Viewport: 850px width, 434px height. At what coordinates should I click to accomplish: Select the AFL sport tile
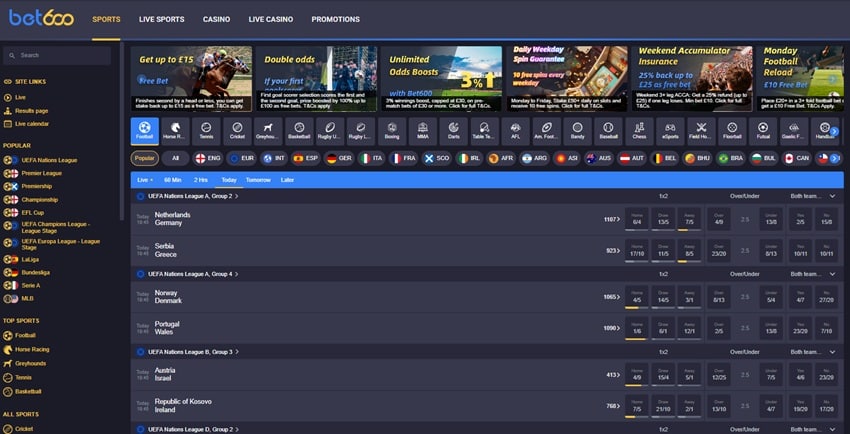click(x=516, y=131)
